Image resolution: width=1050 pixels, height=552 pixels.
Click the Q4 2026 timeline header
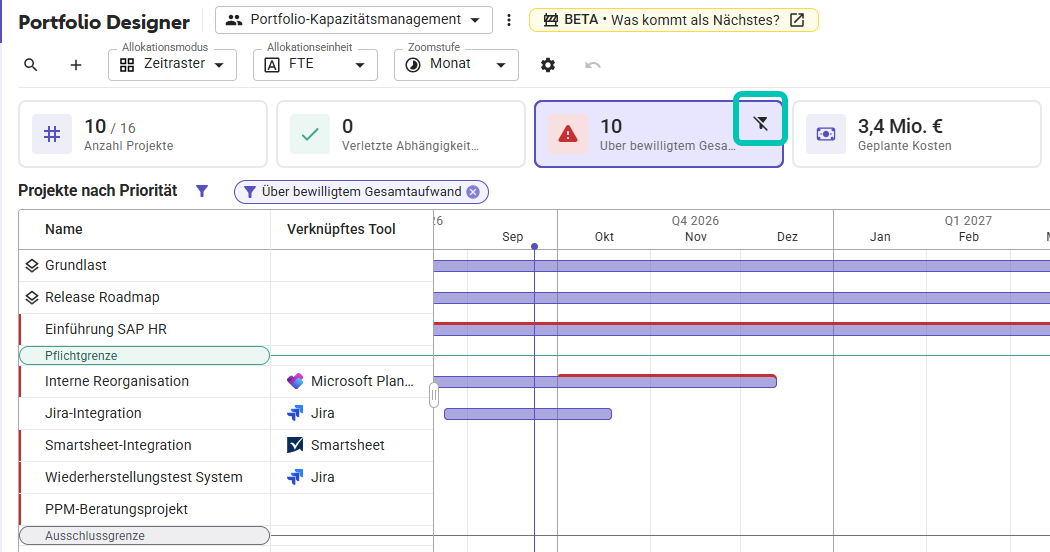click(695, 220)
